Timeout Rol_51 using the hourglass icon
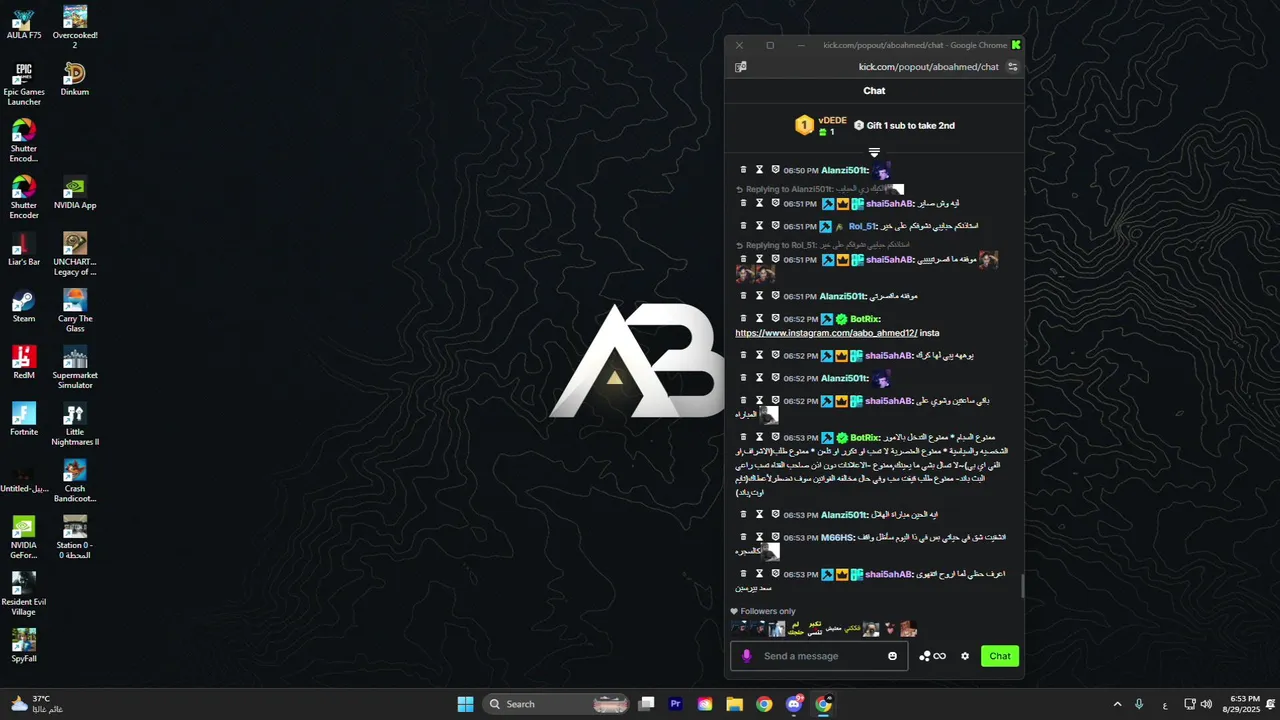1280x720 pixels. (x=759, y=226)
